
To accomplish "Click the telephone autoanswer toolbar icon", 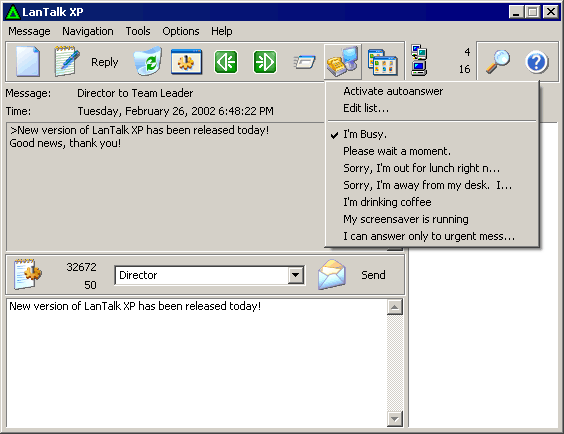I will 343,61.
